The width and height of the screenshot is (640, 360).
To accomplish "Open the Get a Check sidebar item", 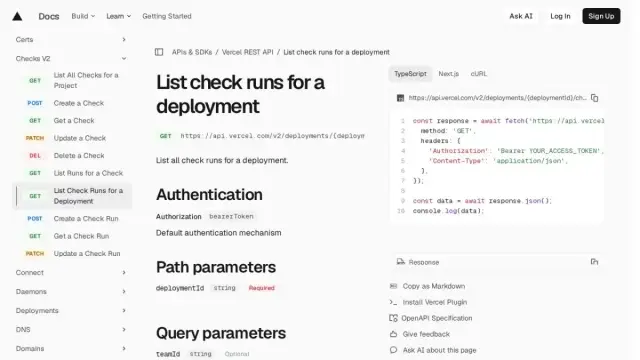I will click(74, 120).
